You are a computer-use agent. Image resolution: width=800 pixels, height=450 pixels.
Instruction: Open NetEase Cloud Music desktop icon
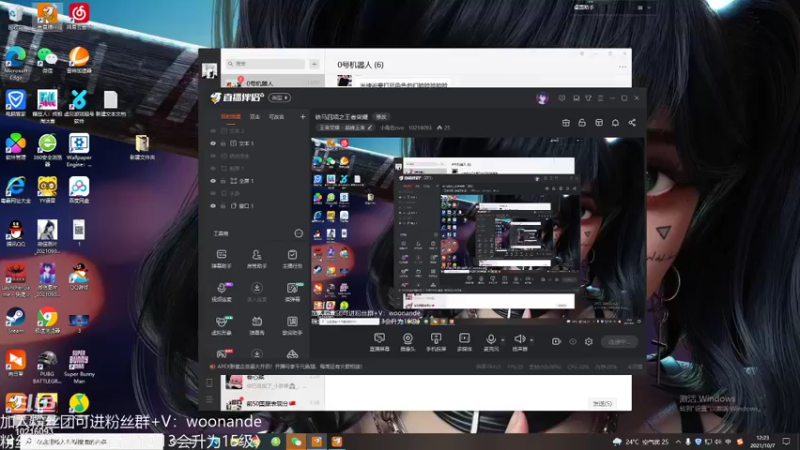pyautogui.click(x=79, y=15)
